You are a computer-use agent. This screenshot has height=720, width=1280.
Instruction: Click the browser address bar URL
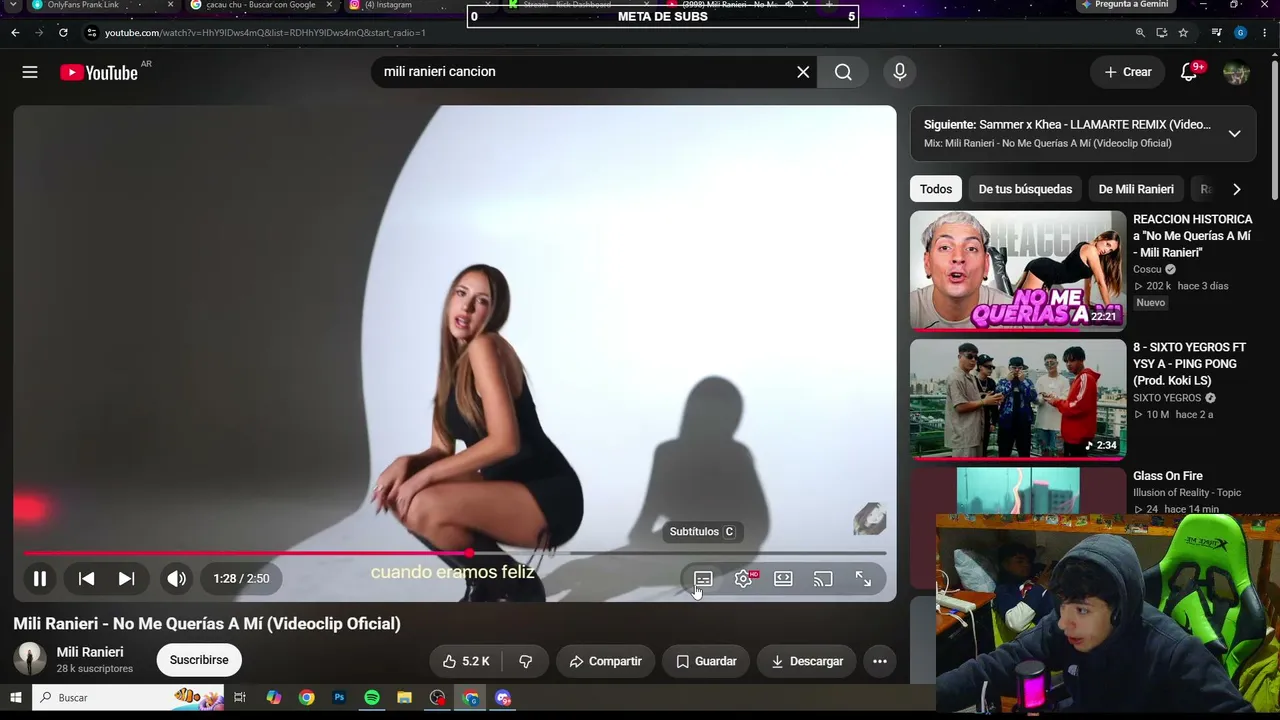[x=265, y=33]
